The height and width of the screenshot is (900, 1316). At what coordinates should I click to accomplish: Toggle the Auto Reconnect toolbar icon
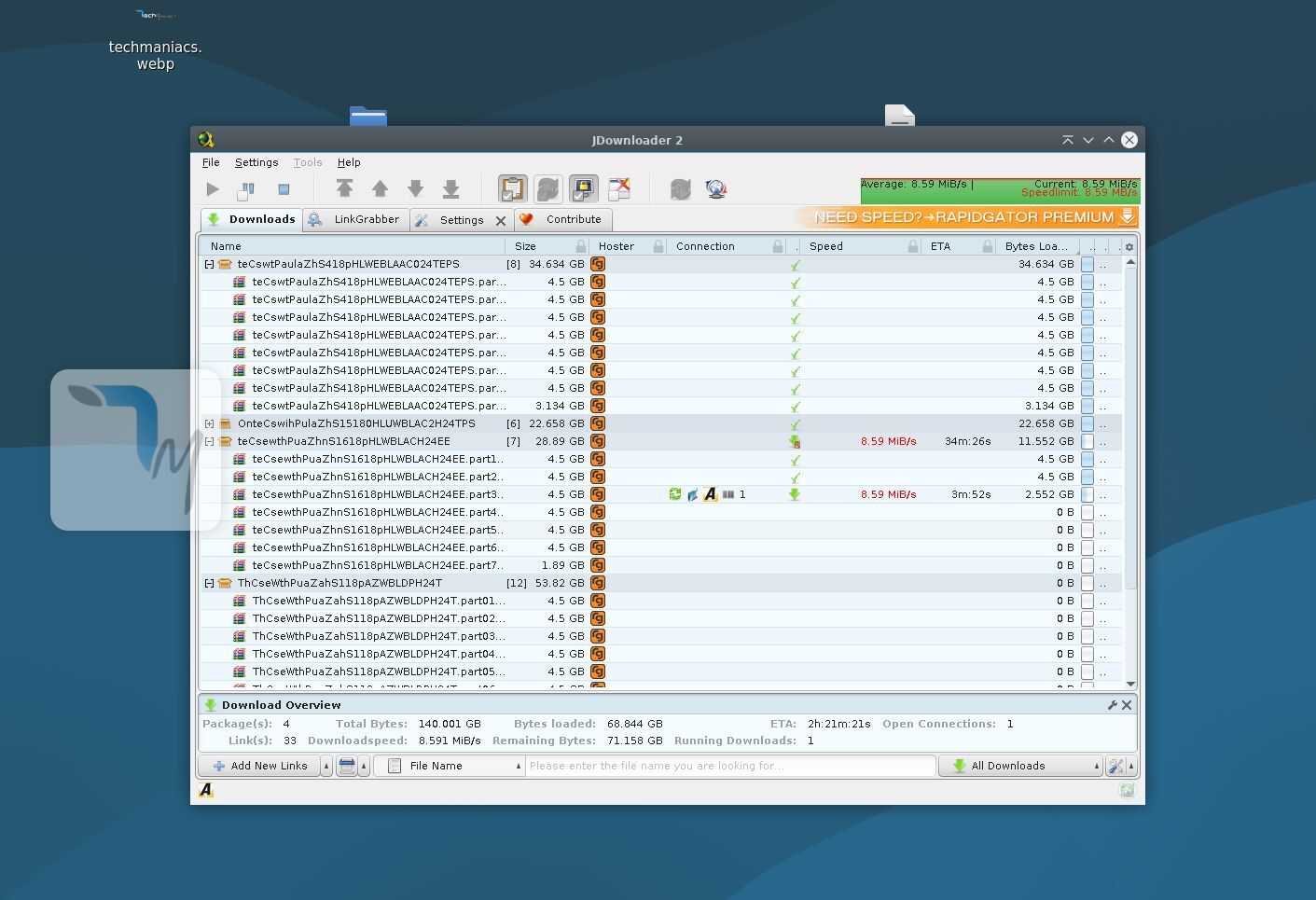[548, 189]
